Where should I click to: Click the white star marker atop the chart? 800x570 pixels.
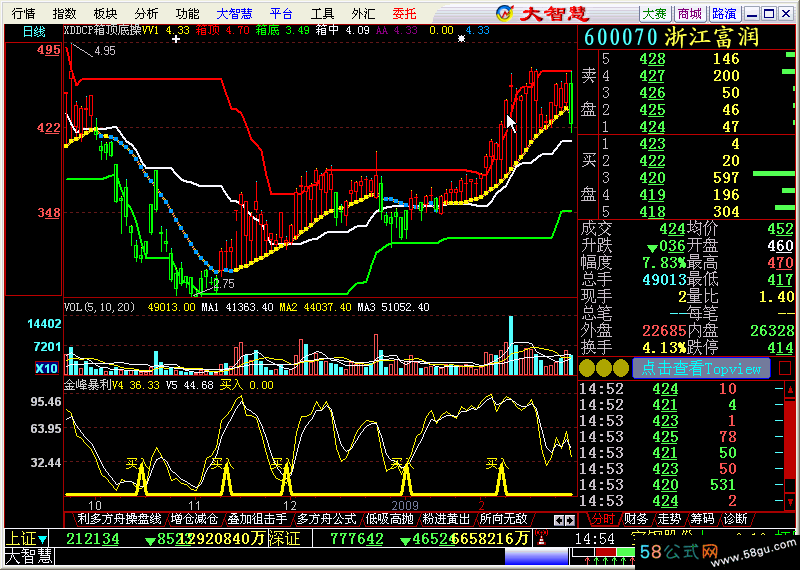[x=462, y=39]
